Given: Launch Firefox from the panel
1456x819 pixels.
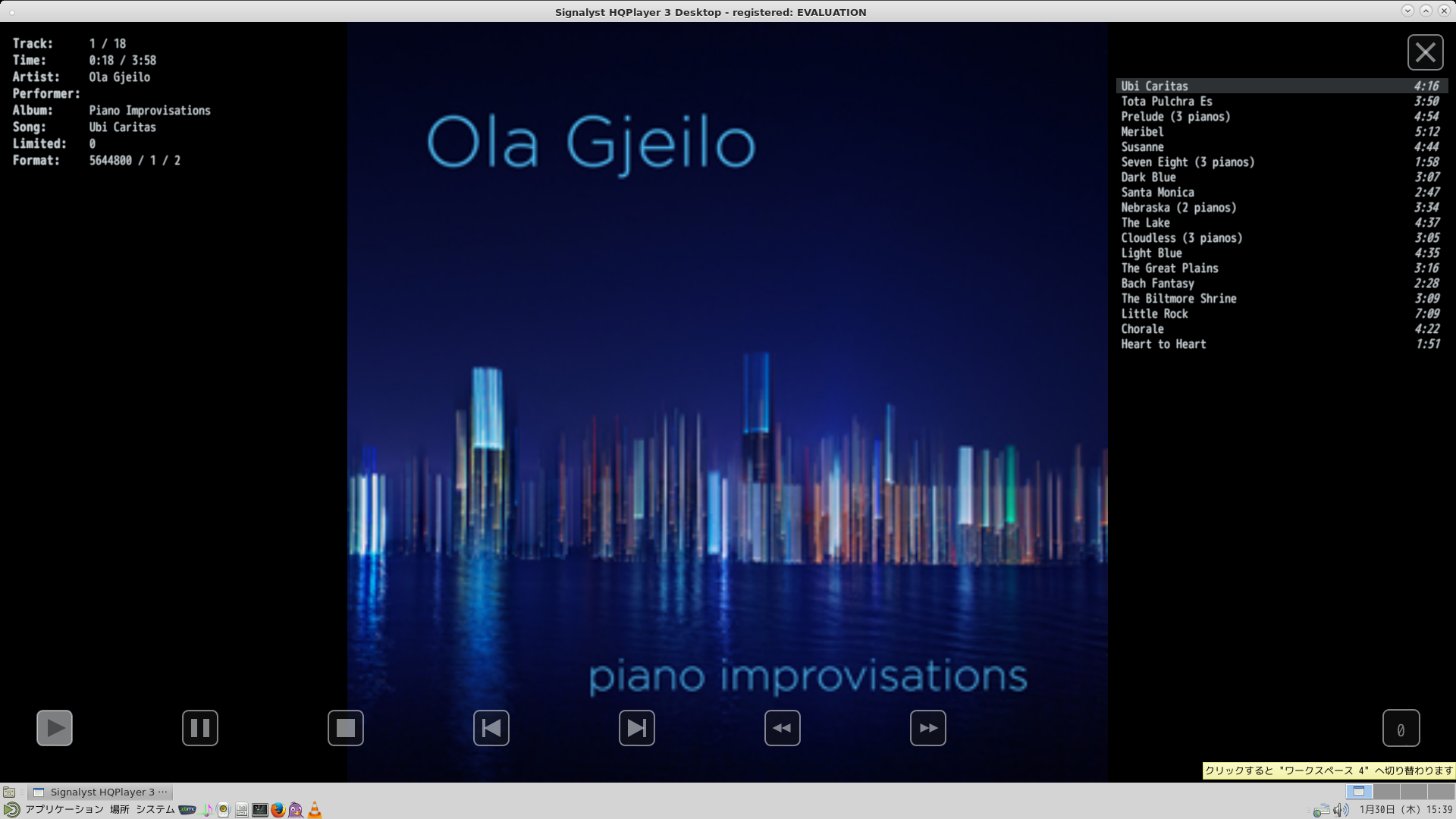Looking at the screenshot, I should [278, 810].
